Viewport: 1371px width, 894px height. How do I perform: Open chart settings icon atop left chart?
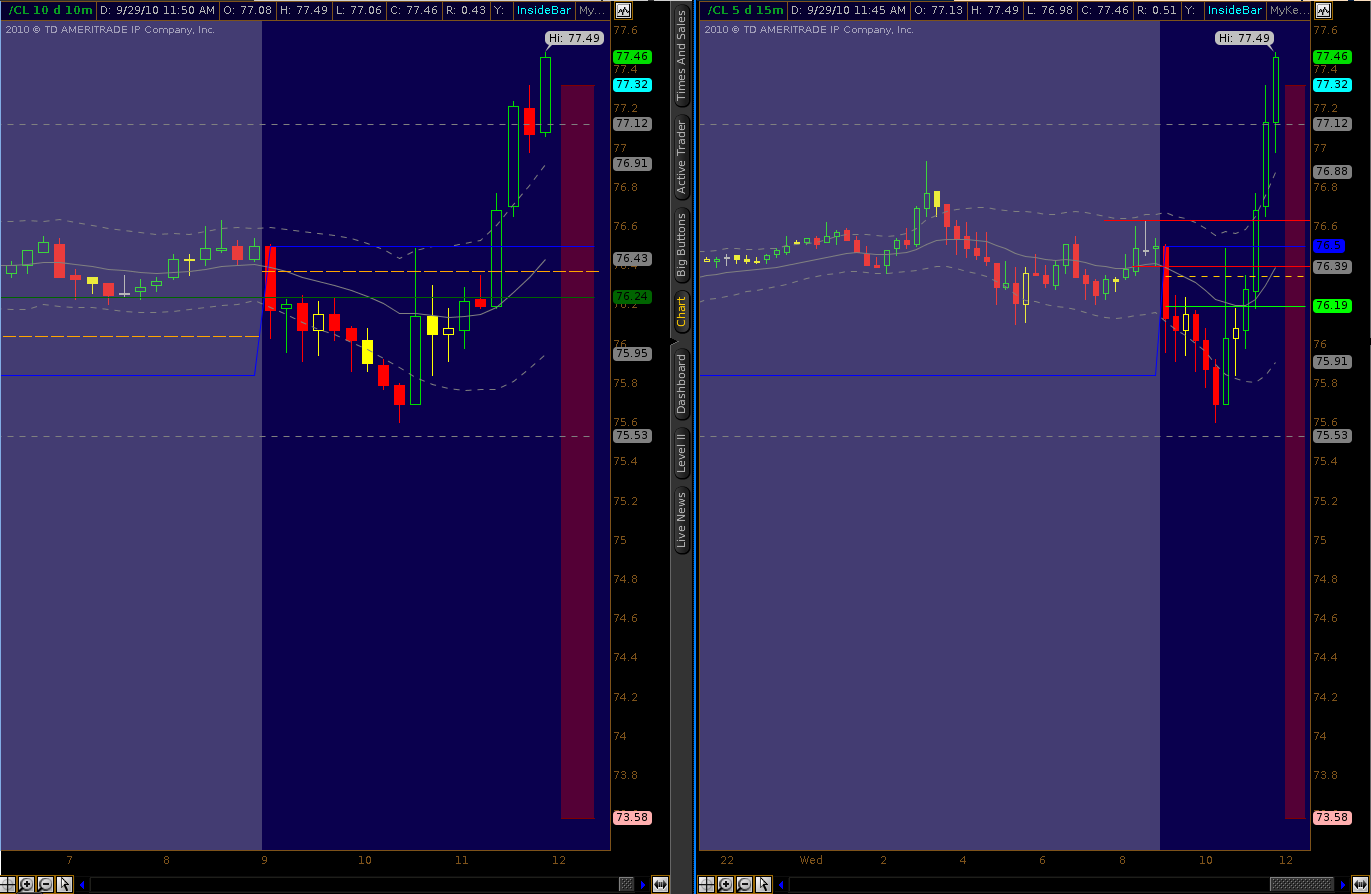(x=623, y=10)
